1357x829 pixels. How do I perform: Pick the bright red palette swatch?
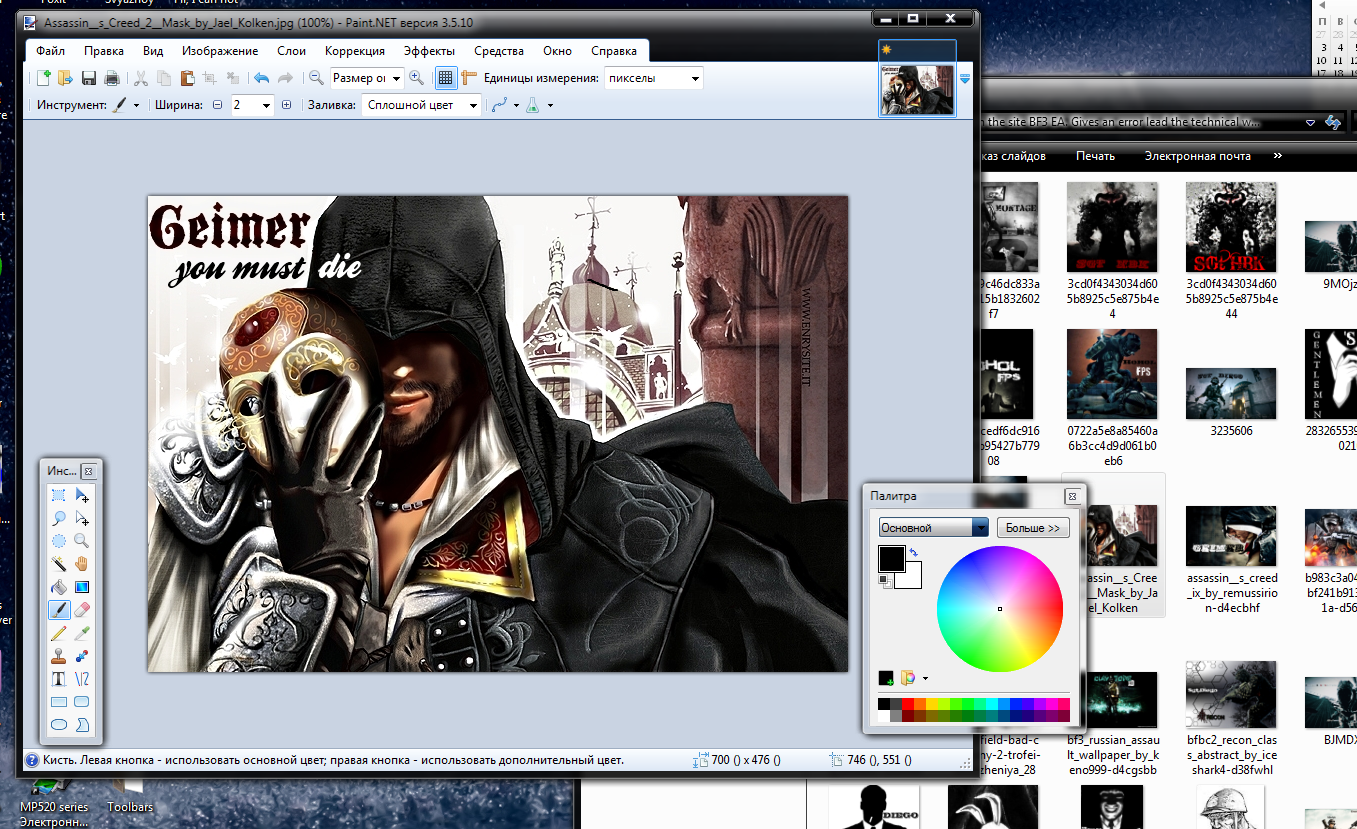click(908, 705)
